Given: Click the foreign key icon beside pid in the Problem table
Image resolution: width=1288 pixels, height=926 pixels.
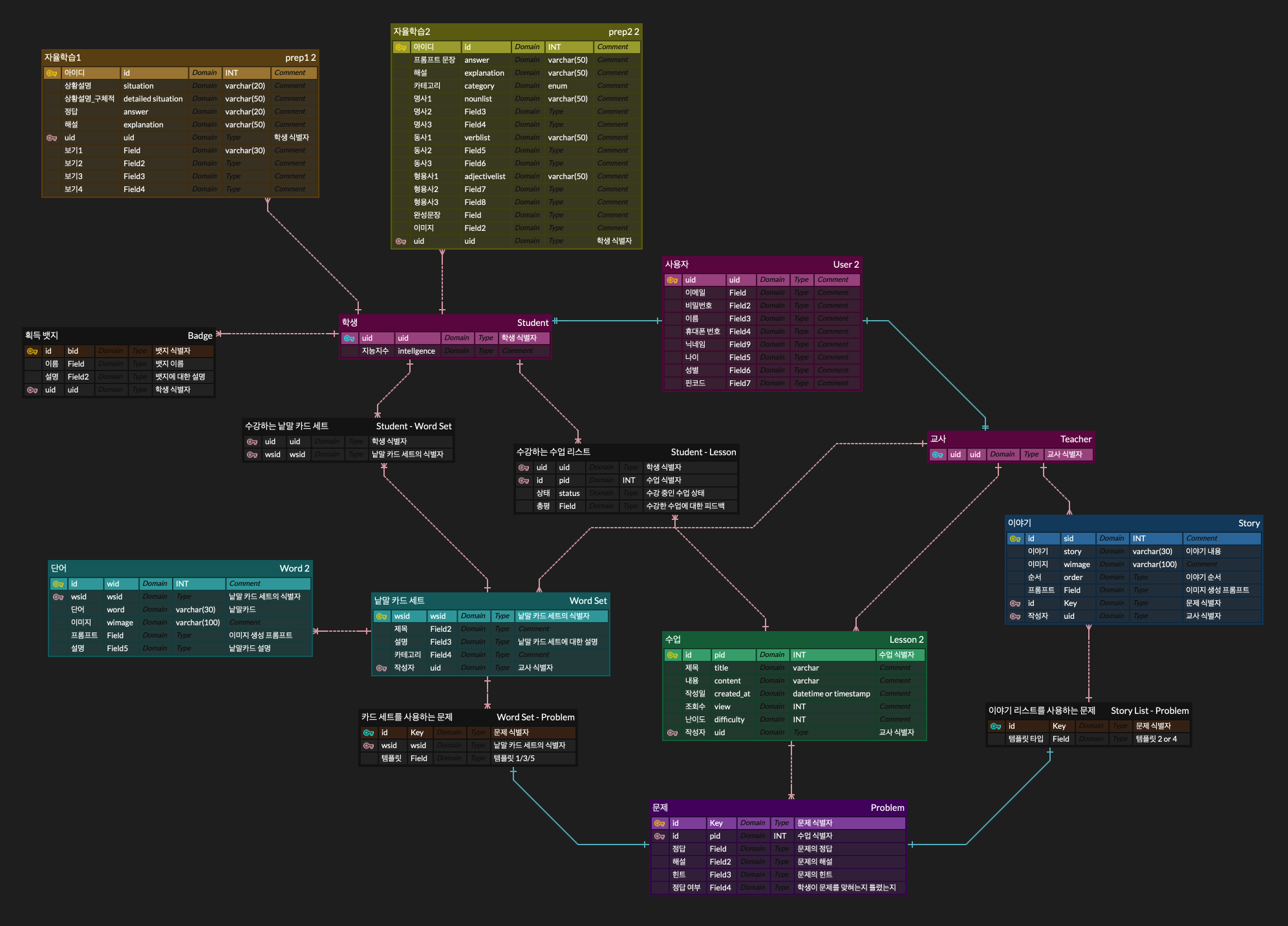Looking at the screenshot, I should [x=660, y=836].
